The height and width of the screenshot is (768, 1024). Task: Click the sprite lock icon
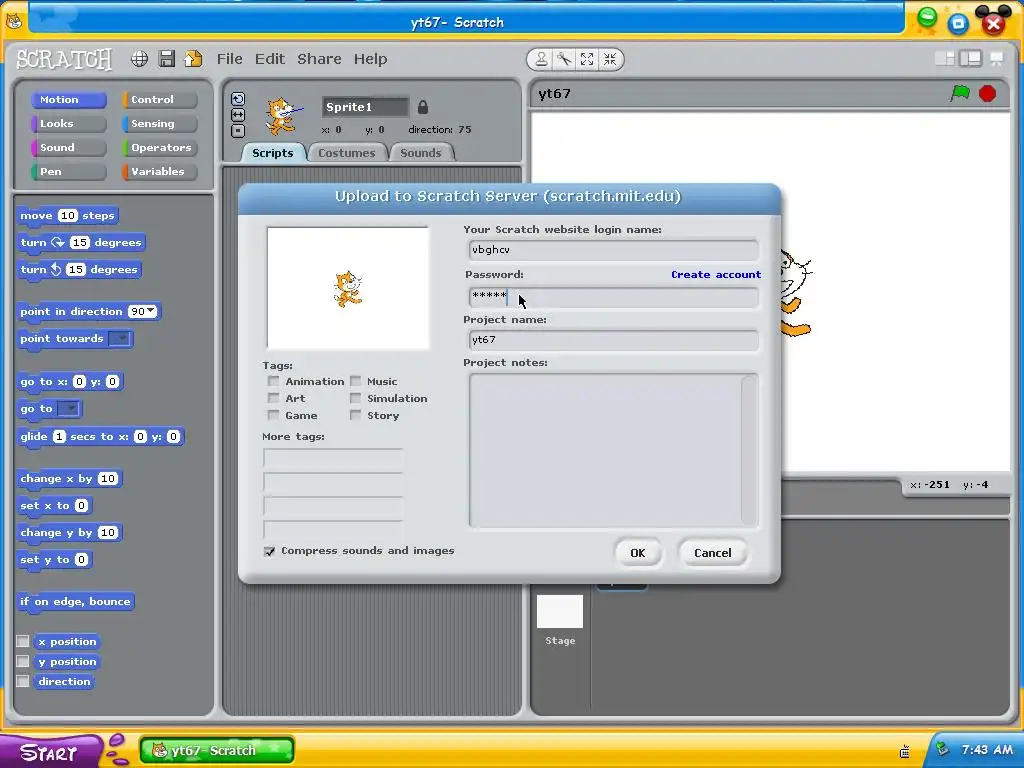(423, 107)
